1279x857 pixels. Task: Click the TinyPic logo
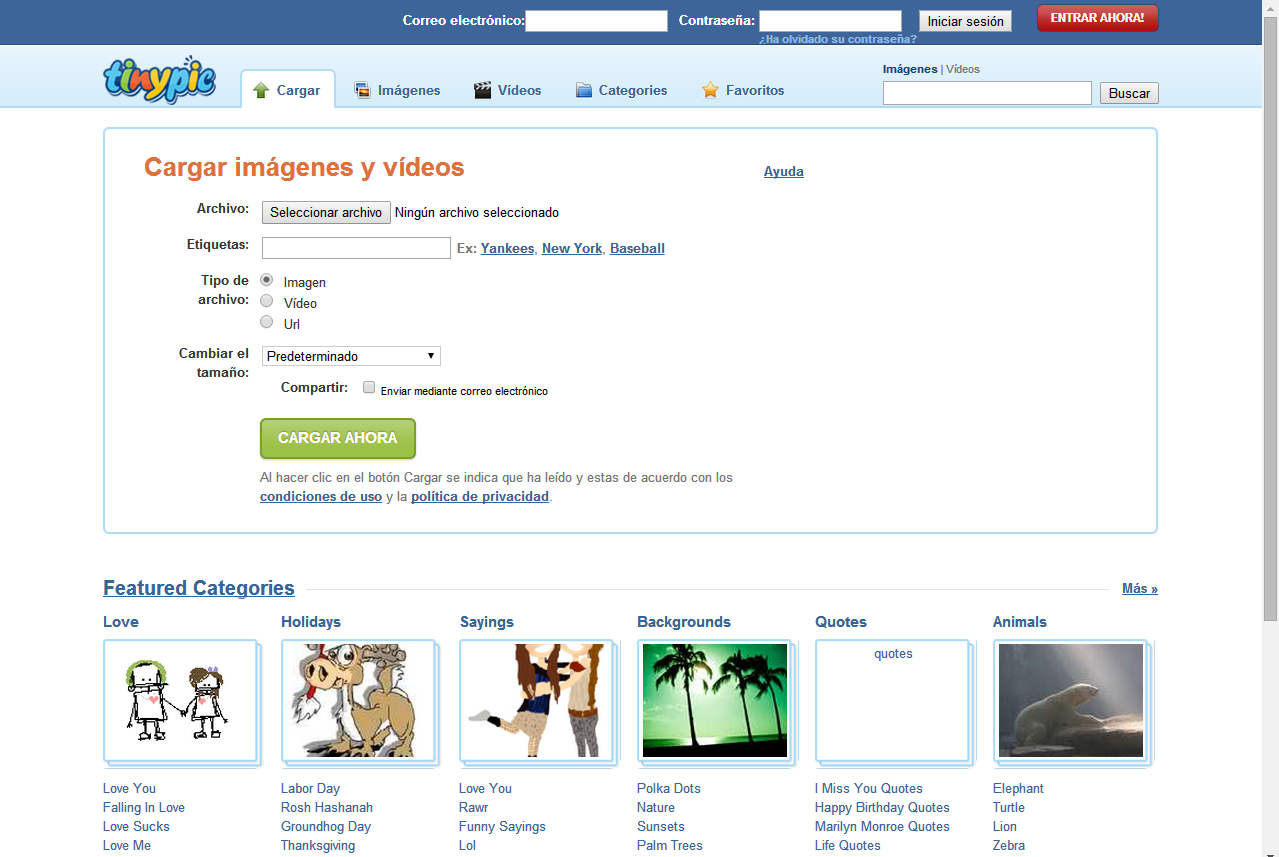[x=158, y=80]
